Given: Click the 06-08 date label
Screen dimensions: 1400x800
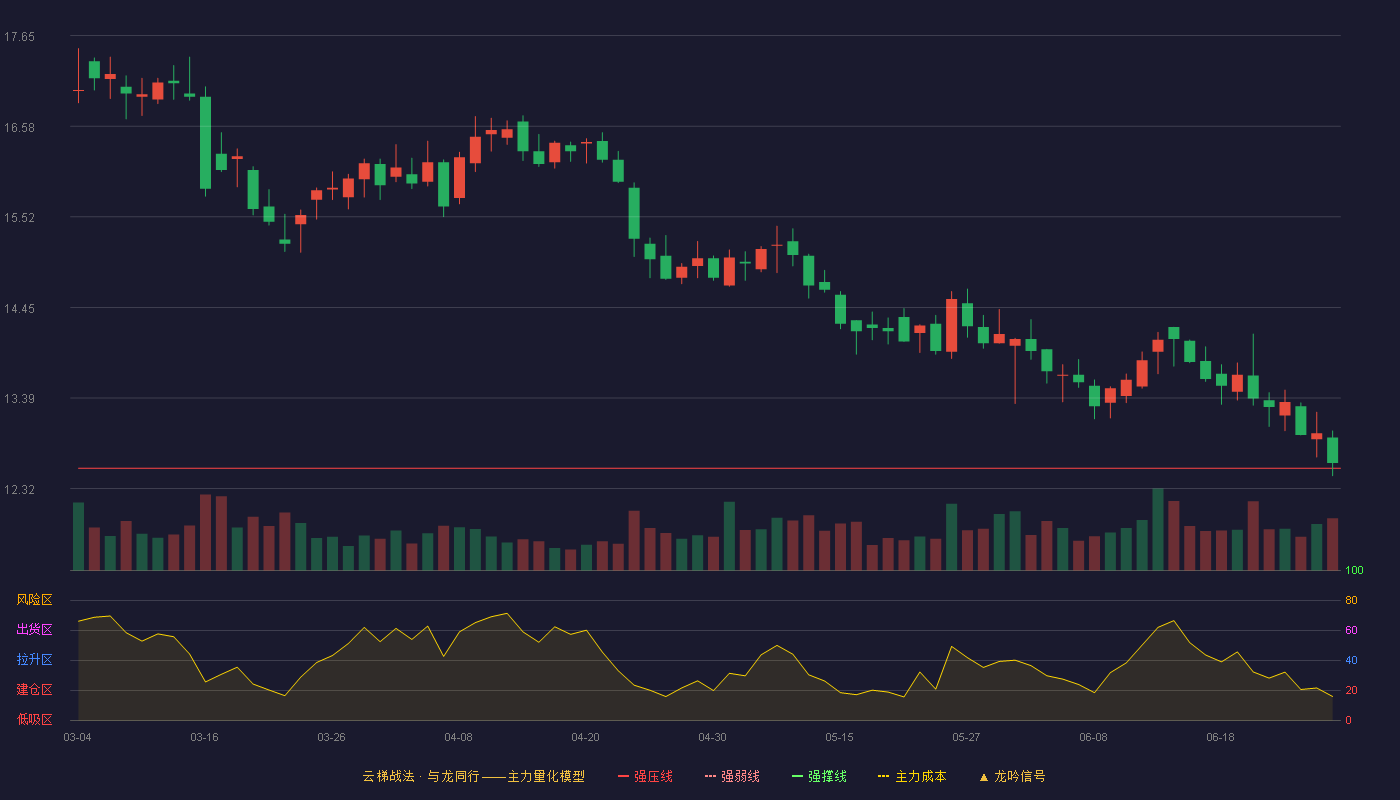Looking at the screenshot, I should click(1093, 737).
